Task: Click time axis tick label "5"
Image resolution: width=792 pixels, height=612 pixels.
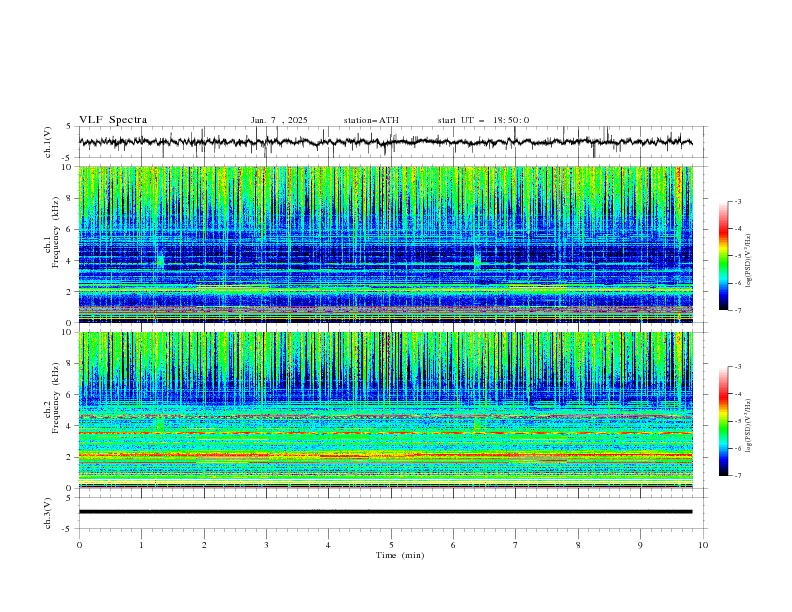Action: click(391, 545)
